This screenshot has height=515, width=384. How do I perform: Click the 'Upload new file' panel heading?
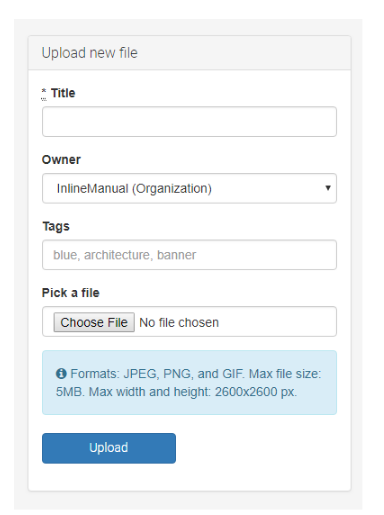point(90,53)
